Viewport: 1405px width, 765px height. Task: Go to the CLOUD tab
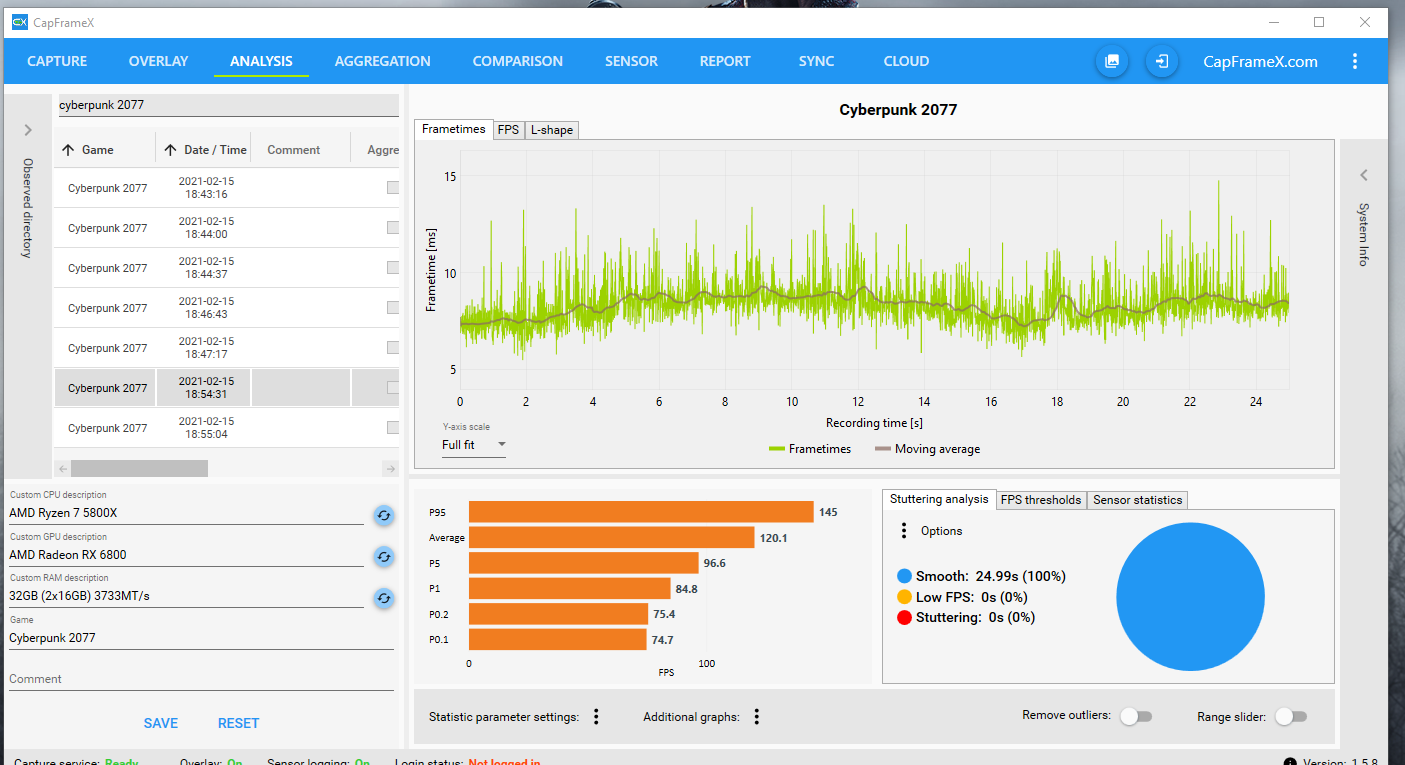tap(906, 61)
